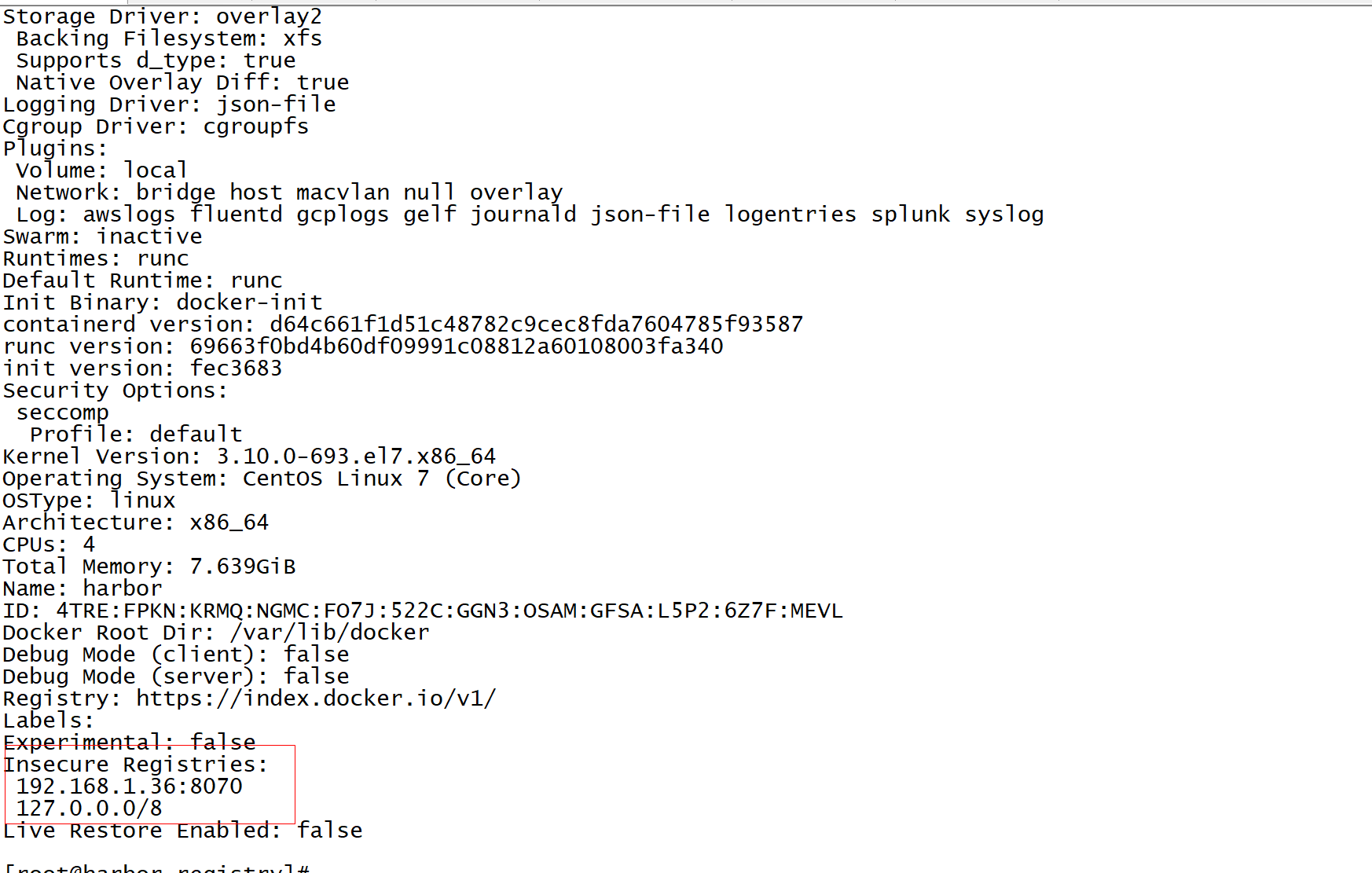Click the Backing Filesystem value xfs
Image resolution: width=1372 pixels, height=873 pixels.
tap(303, 39)
